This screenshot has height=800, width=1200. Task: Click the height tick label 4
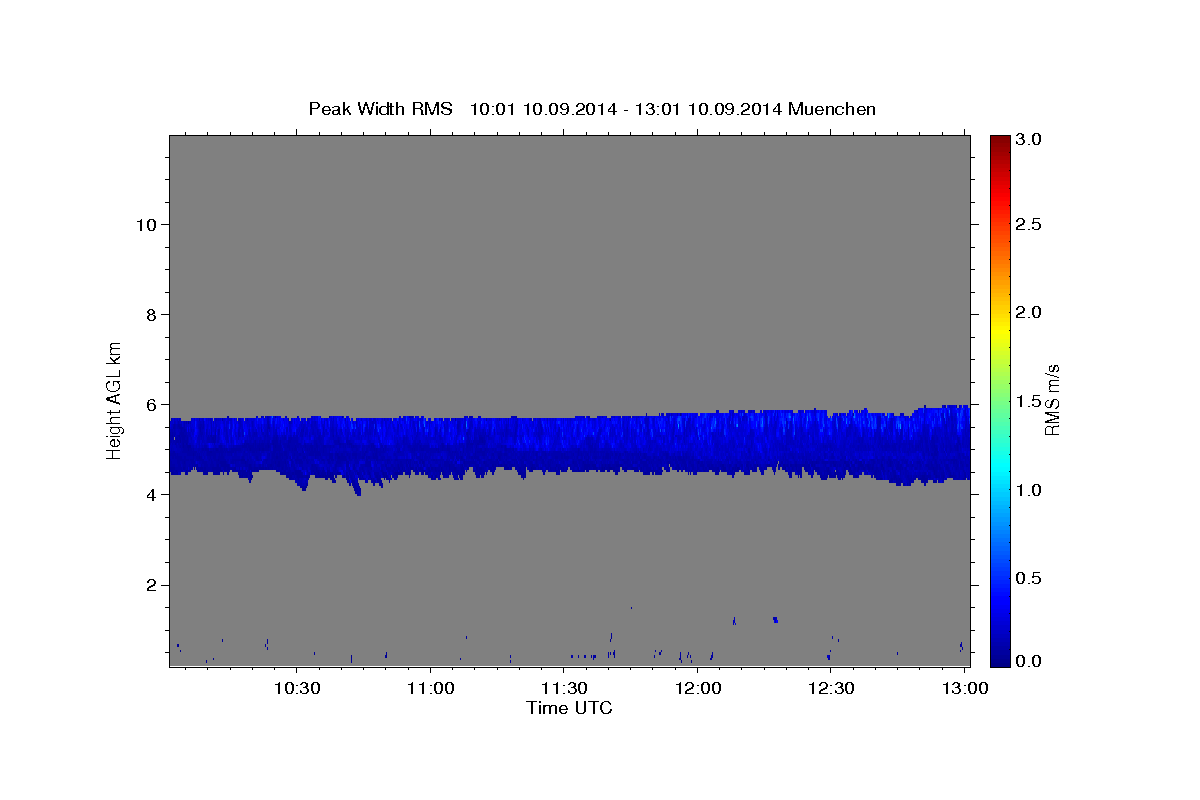click(152, 494)
